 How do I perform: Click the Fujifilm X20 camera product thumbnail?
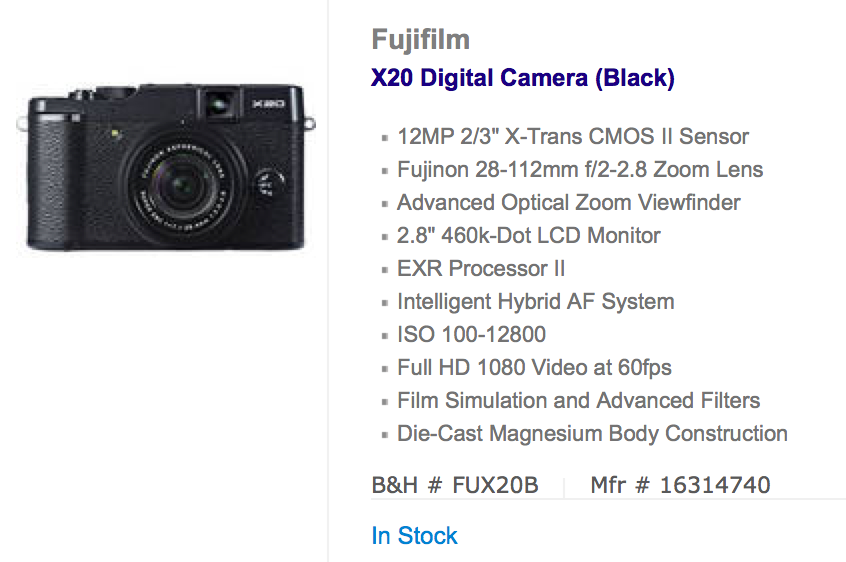[166, 167]
